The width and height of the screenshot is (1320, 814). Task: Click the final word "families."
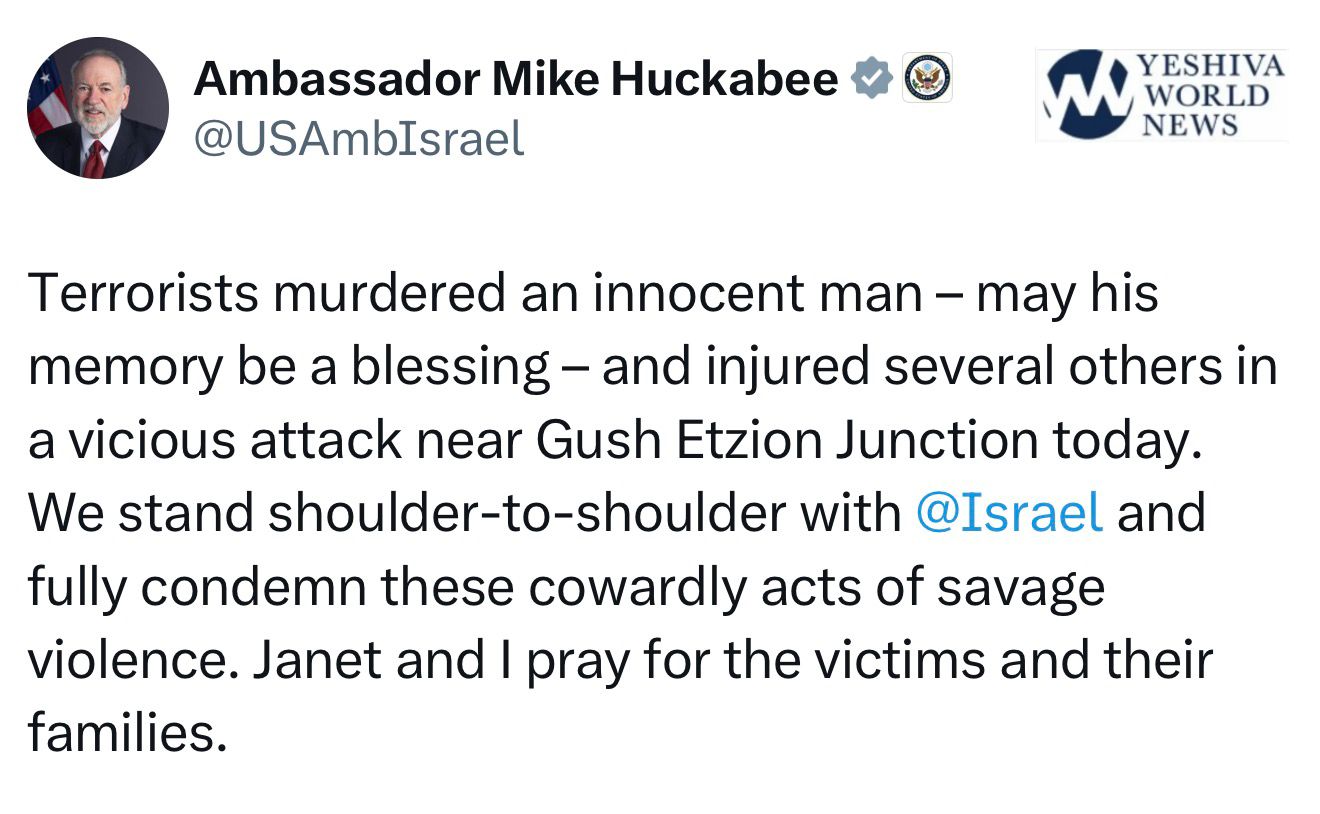[x=121, y=733]
